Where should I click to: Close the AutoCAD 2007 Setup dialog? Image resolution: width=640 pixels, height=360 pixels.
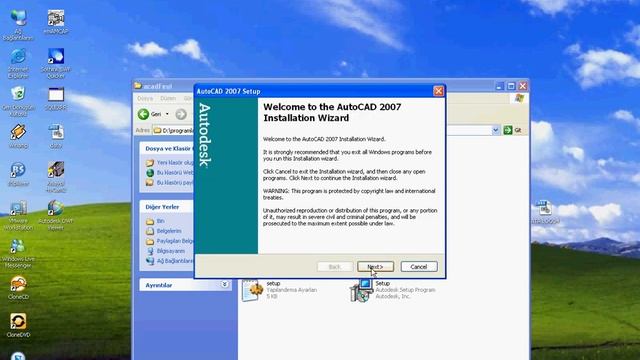pyautogui.click(x=438, y=91)
